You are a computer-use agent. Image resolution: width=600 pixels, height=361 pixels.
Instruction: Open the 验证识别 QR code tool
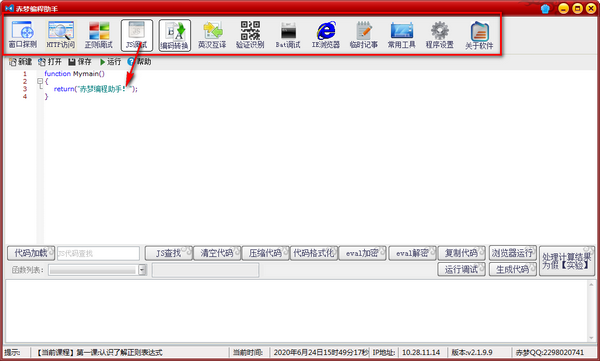click(250, 35)
